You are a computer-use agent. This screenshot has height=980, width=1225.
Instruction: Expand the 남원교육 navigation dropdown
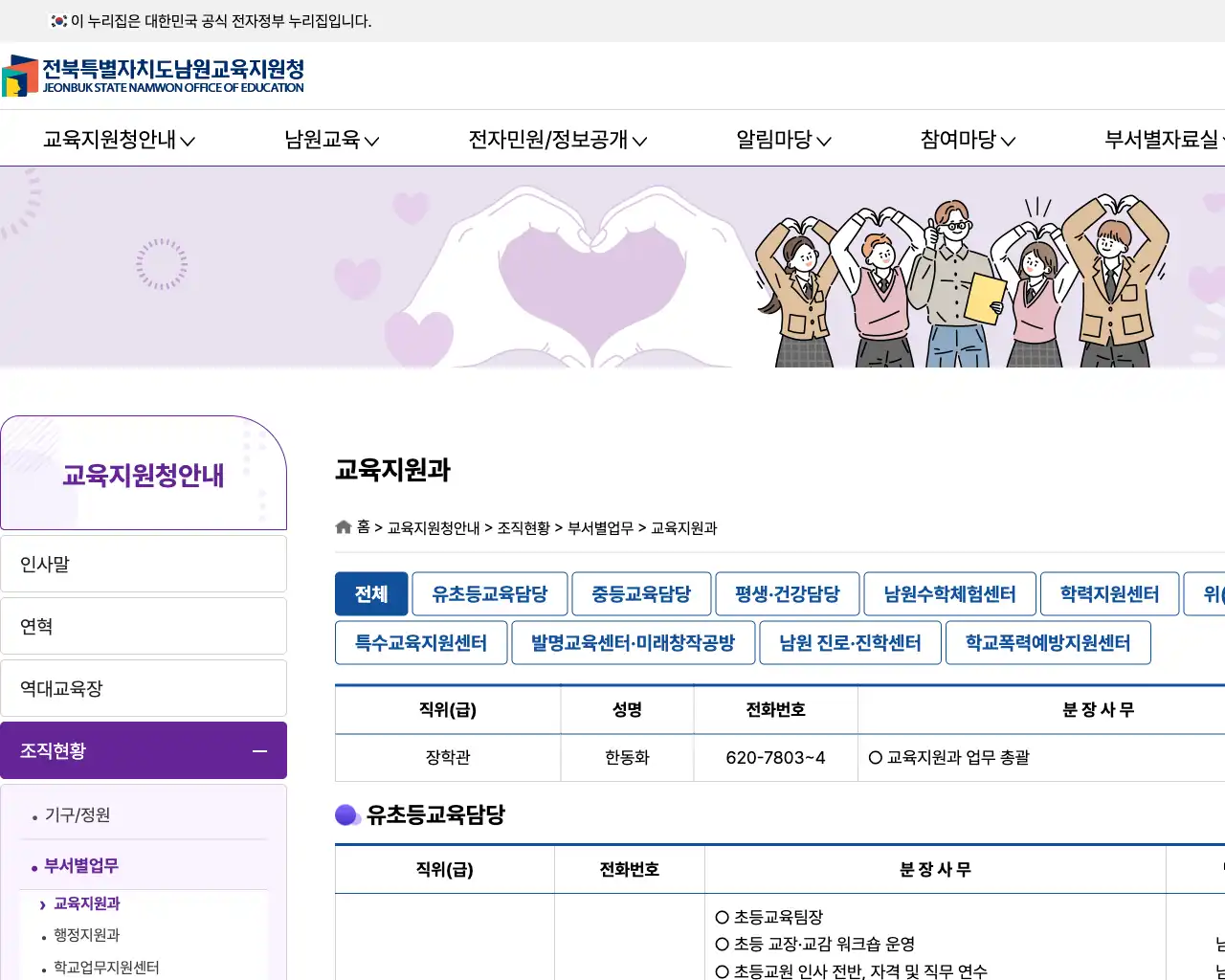(330, 139)
